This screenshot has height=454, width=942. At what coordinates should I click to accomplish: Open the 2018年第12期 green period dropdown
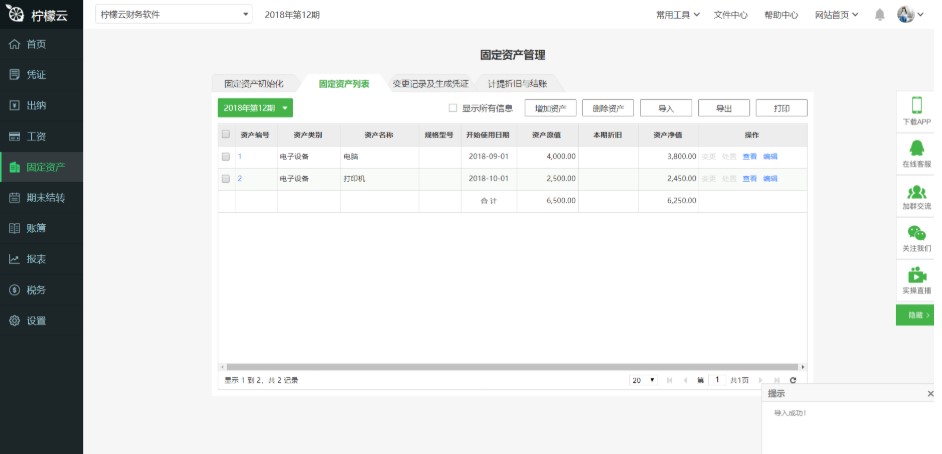[x=255, y=108]
